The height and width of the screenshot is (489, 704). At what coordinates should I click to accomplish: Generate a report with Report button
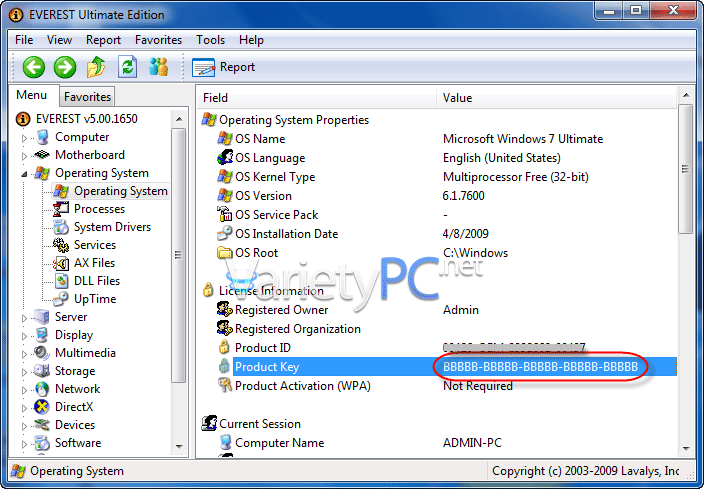(x=223, y=67)
